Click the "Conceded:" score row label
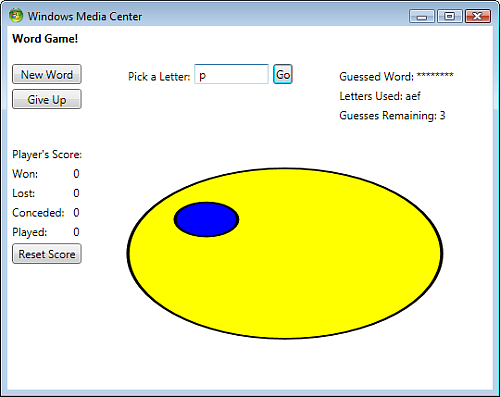The width and height of the screenshot is (500, 397). tap(38, 213)
